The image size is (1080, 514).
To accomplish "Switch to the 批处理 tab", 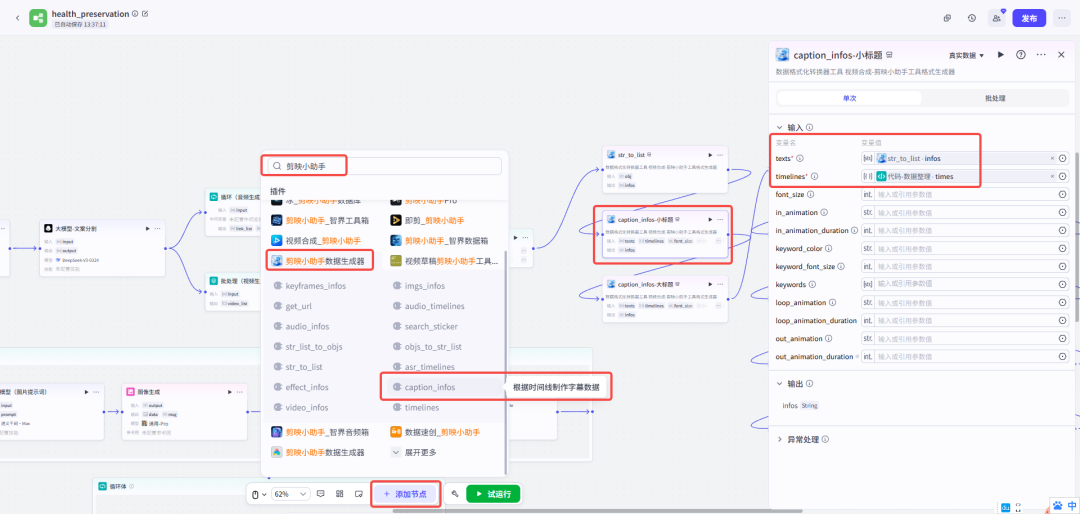I will point(995,98).
